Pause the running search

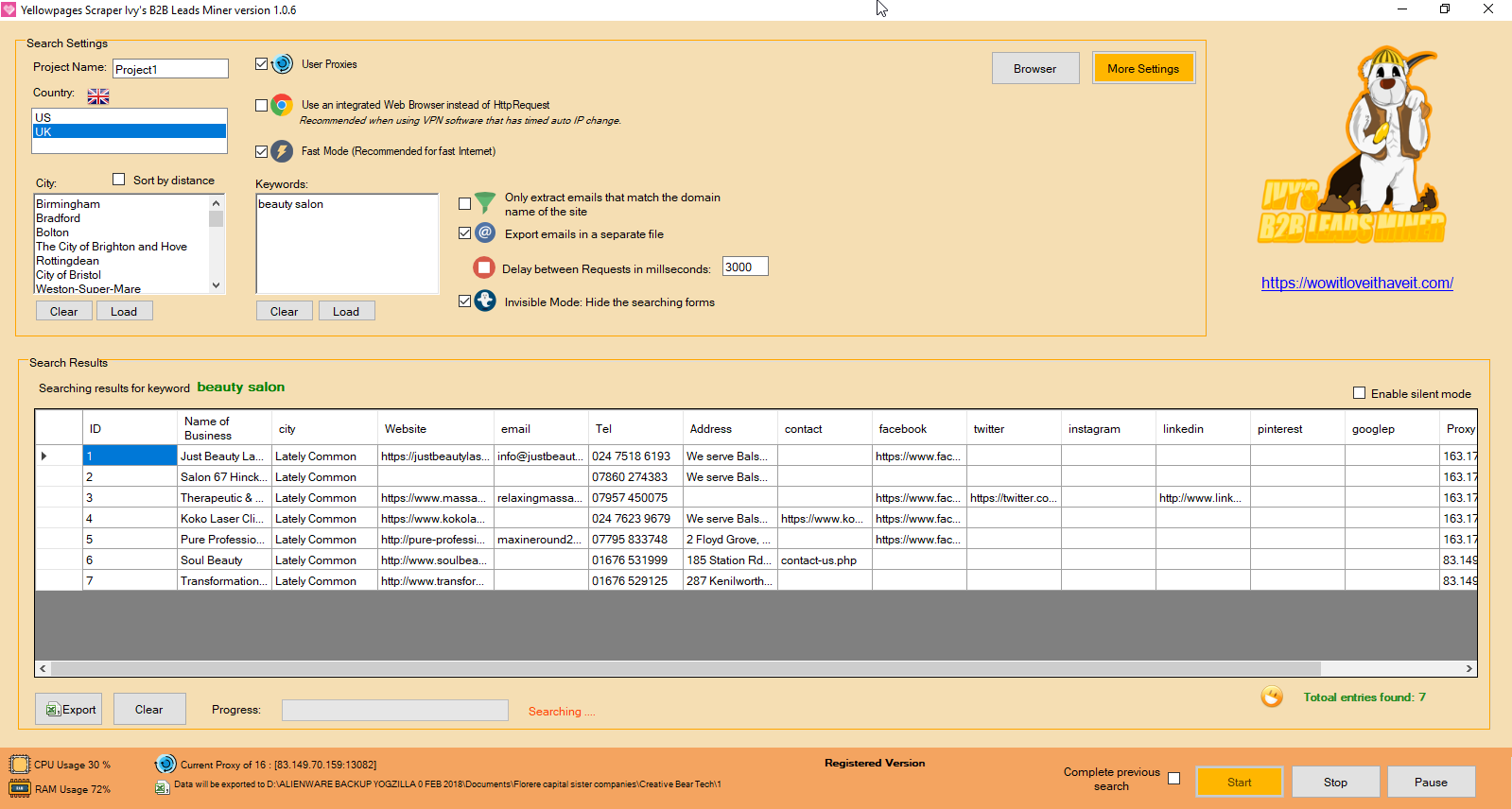(x=1431, y=782)
